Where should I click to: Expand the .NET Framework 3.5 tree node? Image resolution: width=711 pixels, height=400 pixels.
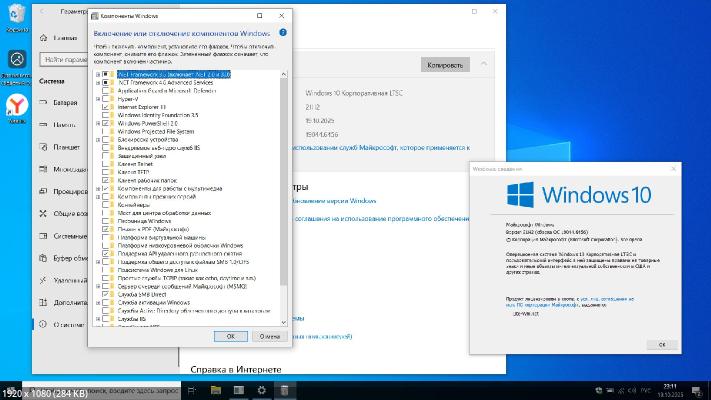tap(98, 74)
